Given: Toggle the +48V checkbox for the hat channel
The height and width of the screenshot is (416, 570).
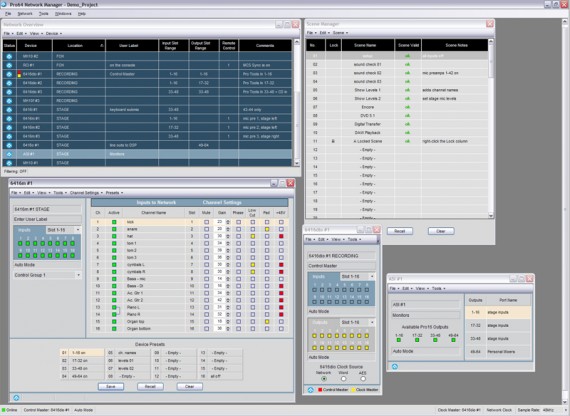Looking at the screenshot, I should (281, 236).
